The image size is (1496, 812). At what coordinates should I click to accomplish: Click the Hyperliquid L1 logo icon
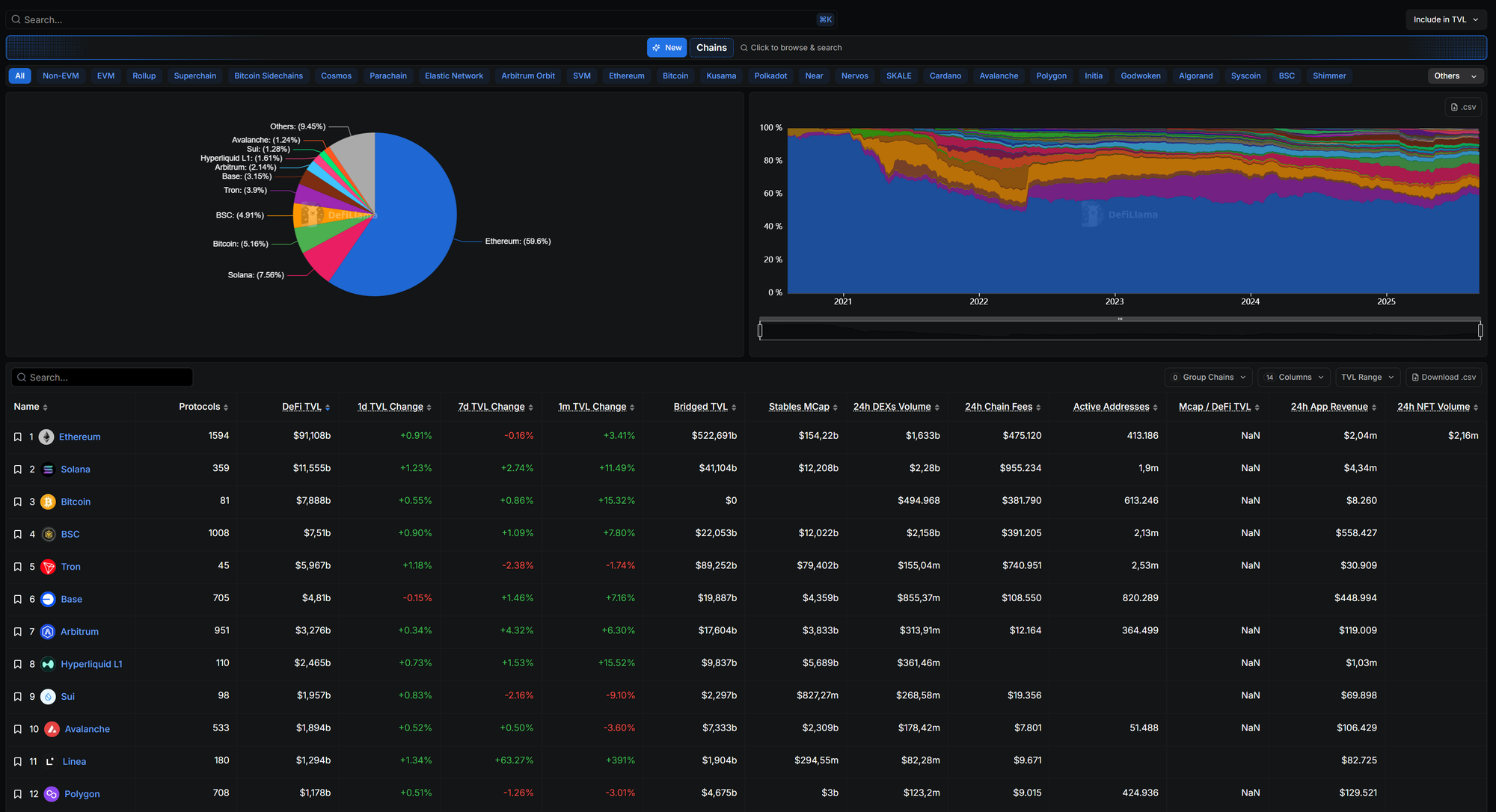[48, 664]
